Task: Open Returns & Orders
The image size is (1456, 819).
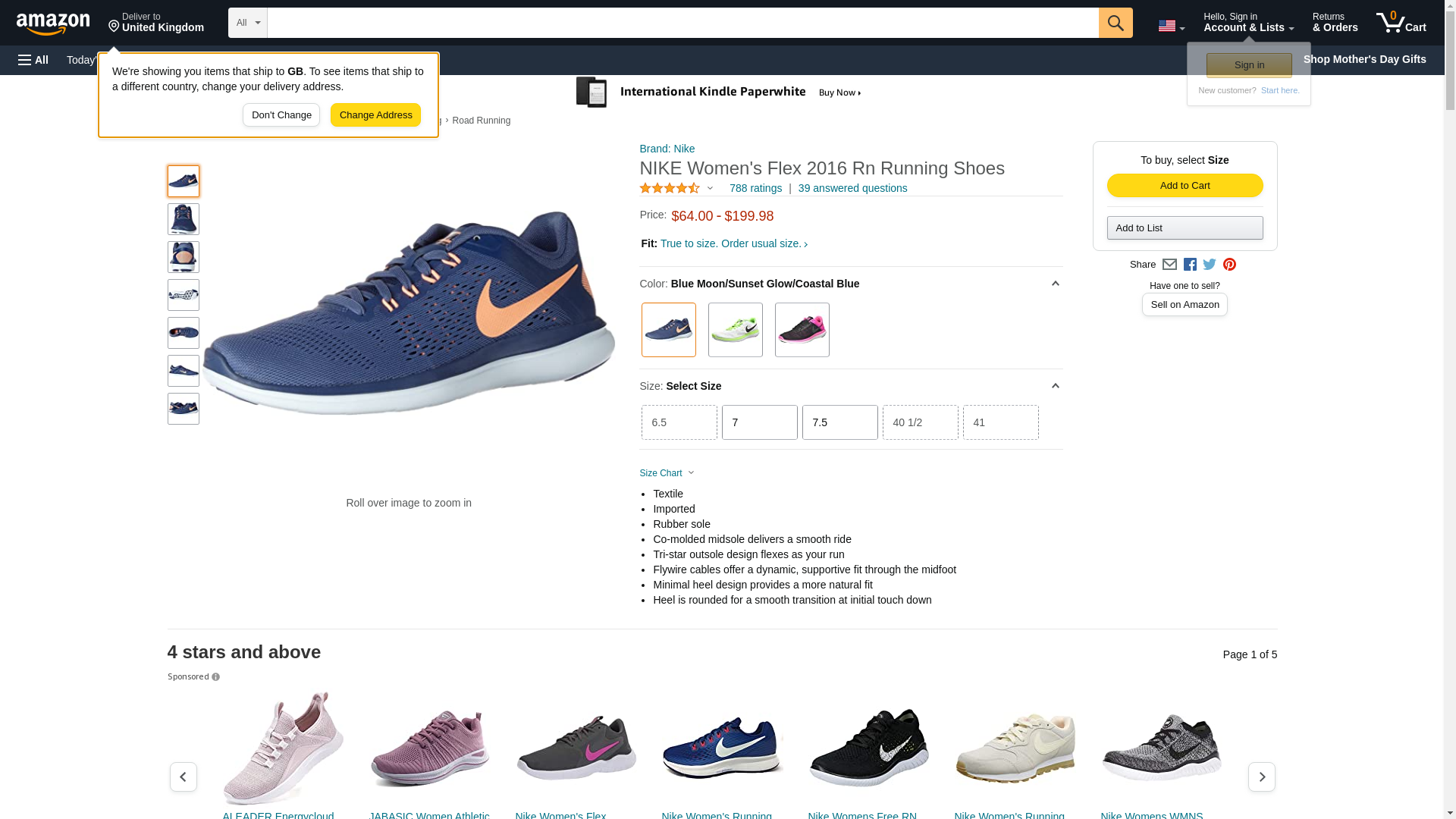Action: tap(1335, 23)
